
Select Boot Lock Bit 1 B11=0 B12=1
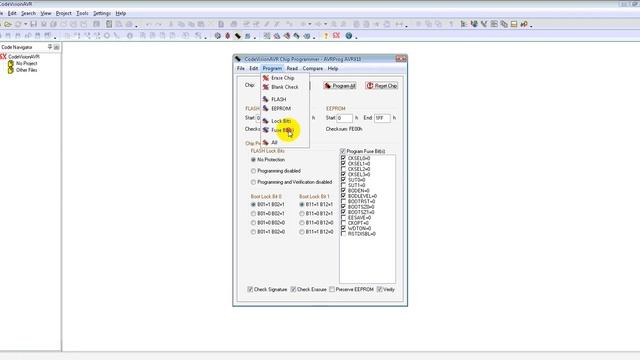pos(302,213)
